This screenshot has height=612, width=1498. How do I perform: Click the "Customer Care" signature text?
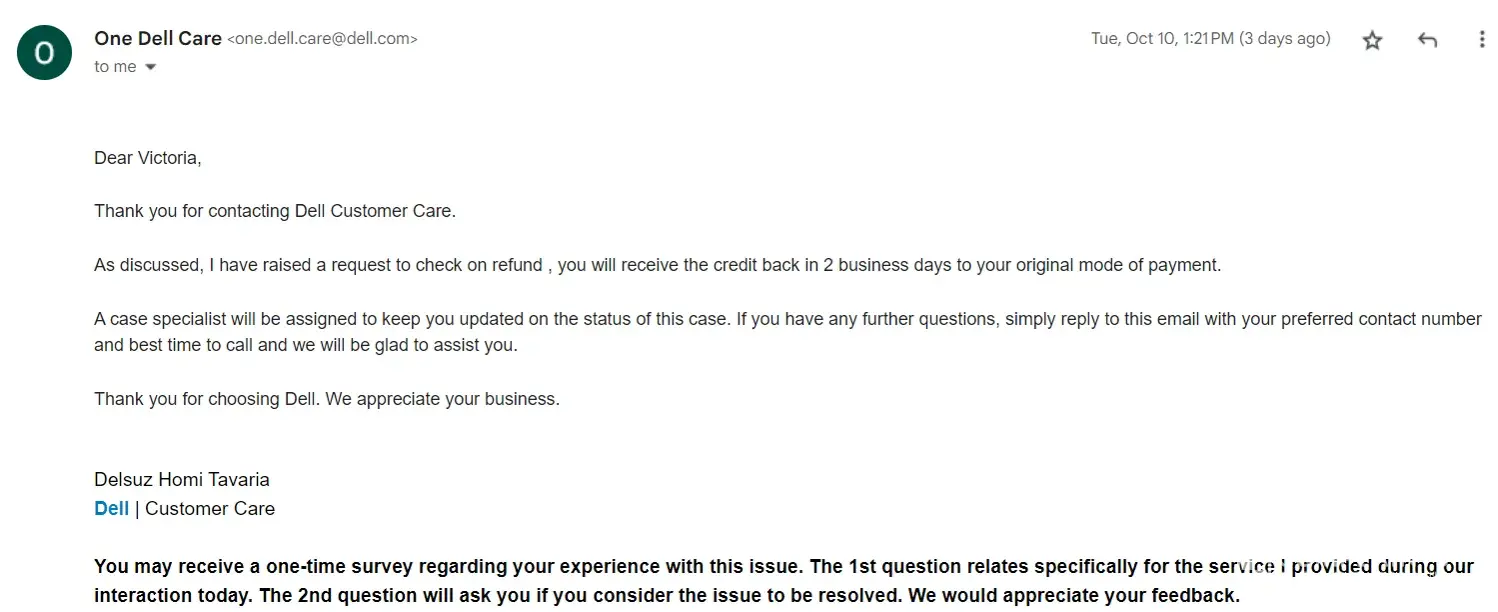click(210, 508)
